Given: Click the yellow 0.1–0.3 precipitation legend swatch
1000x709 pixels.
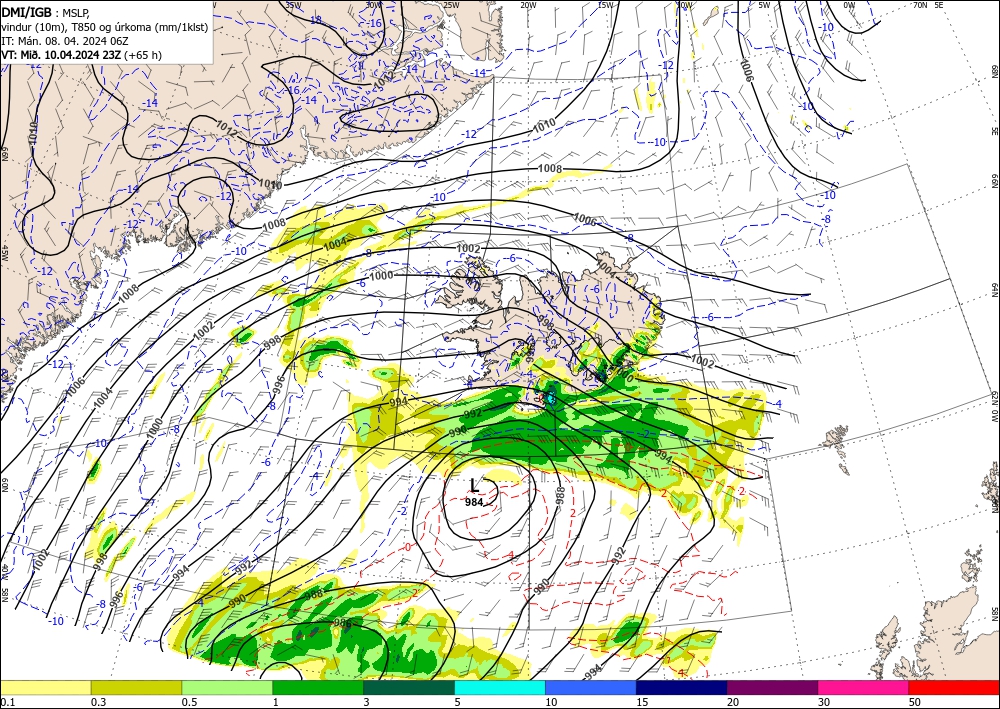Looking at the screenshot, I should pyautogui.click(x=45, y=687).
